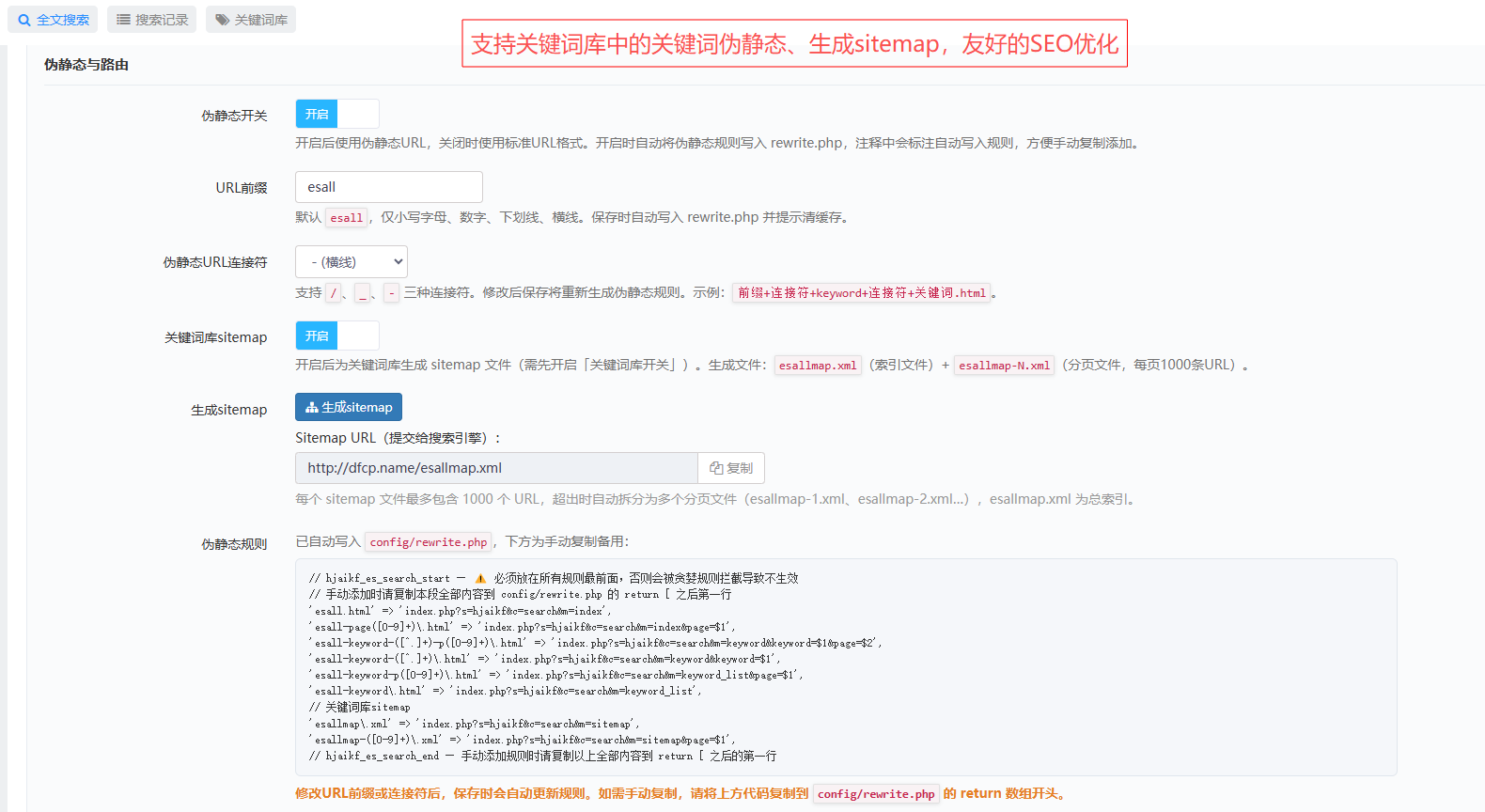The width and height of the screenshot is (1485, 812).
Task: Open the 全文搜索 tab
Action: [x=54, y=20]
